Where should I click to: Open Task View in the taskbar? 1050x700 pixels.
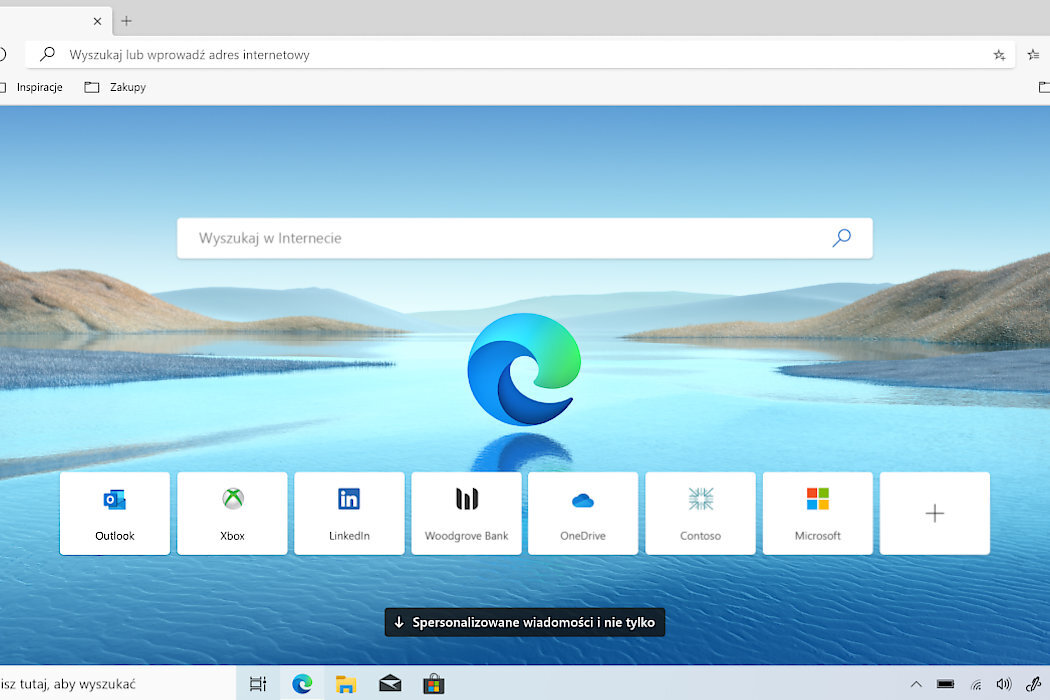click(258, 684)
